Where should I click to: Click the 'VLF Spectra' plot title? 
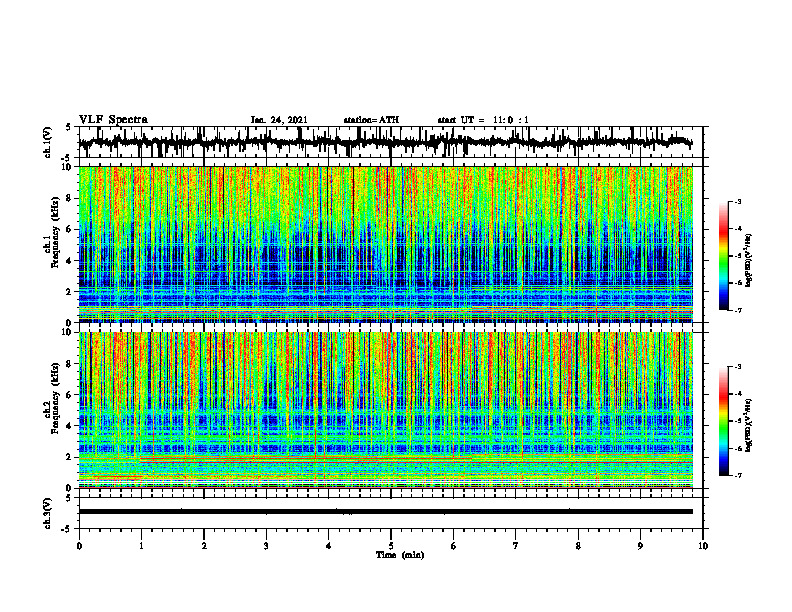113,120
